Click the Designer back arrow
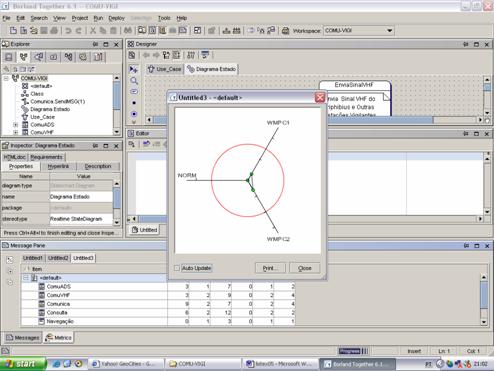This screenshot has height=371, width=494. click(146, 55)
